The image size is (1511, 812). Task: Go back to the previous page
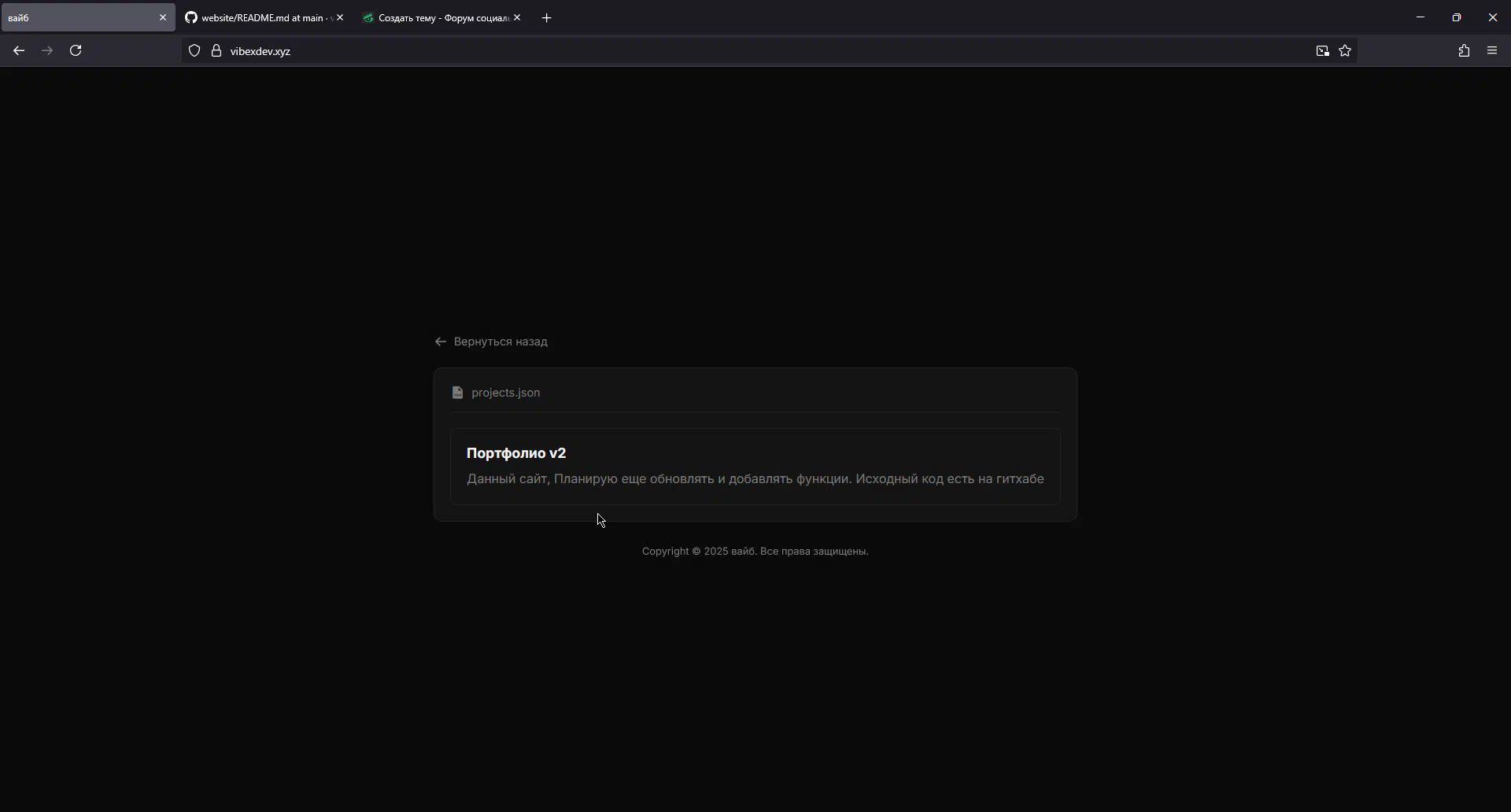19,51
